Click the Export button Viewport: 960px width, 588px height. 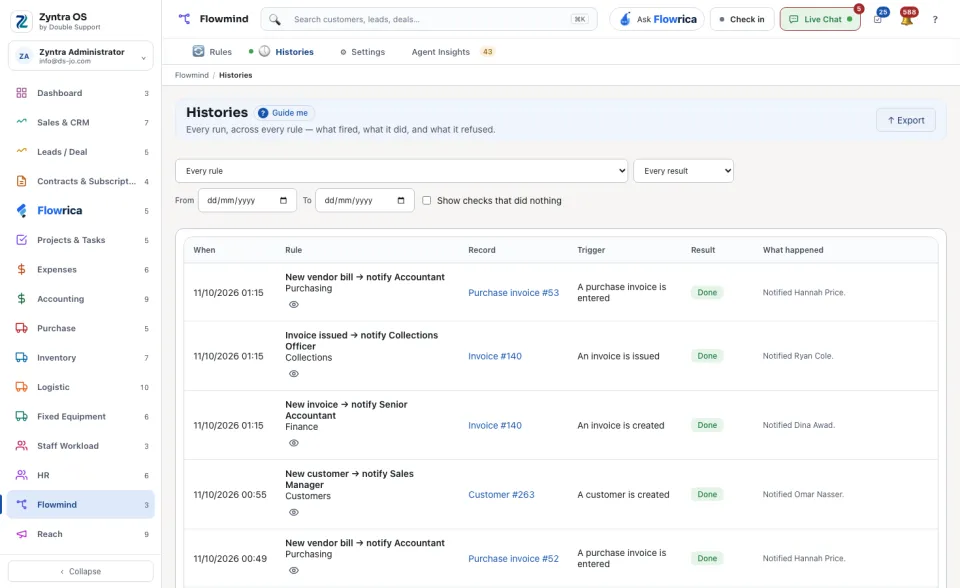click(906, 120)
